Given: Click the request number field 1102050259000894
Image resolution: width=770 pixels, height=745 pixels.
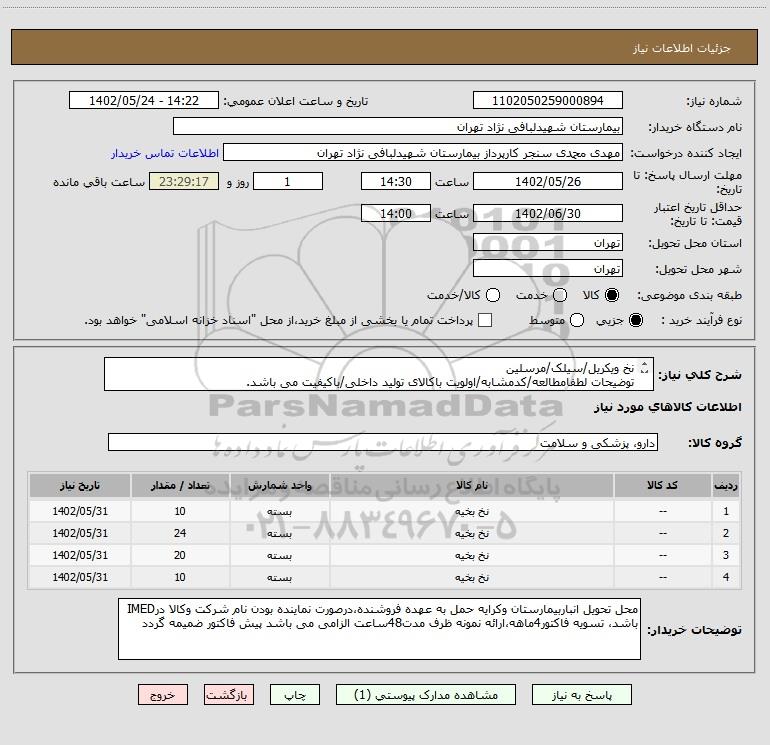Looking at the screenshot, I should point(547,101).
